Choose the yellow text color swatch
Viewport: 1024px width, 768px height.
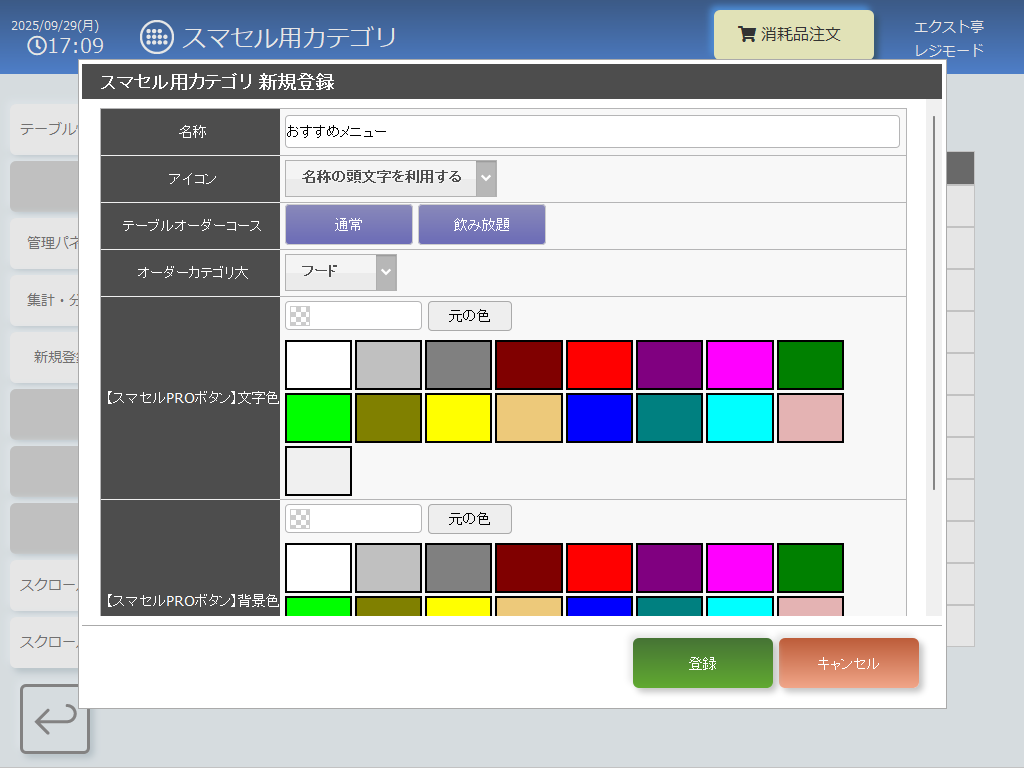click(459, 418)
